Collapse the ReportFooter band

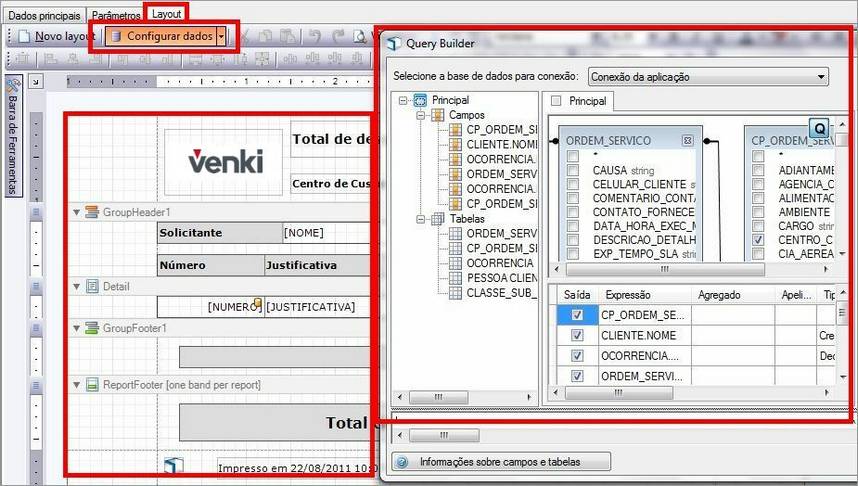pos(77,385)
